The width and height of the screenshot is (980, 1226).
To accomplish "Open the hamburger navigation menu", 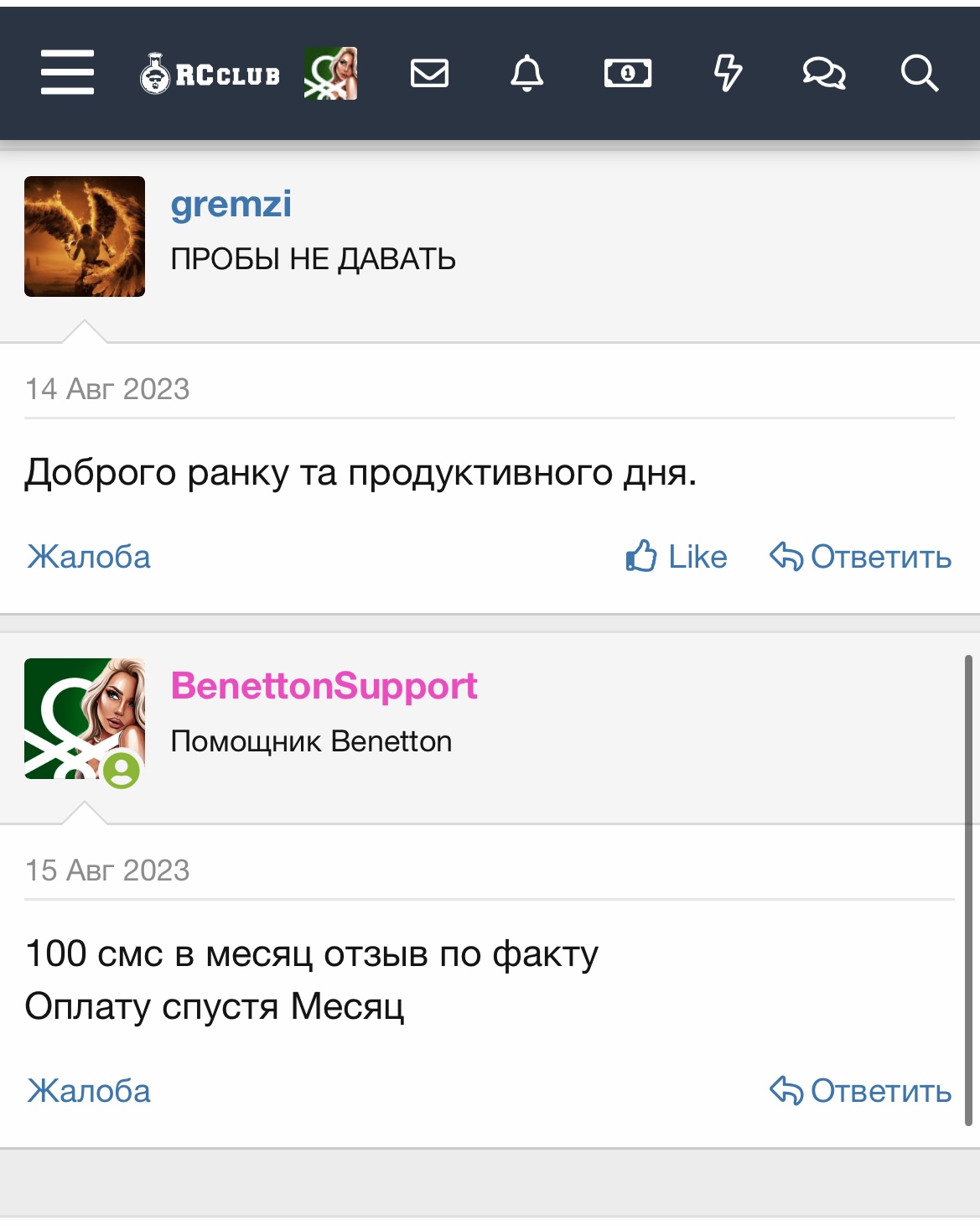I will pos(67,72).
